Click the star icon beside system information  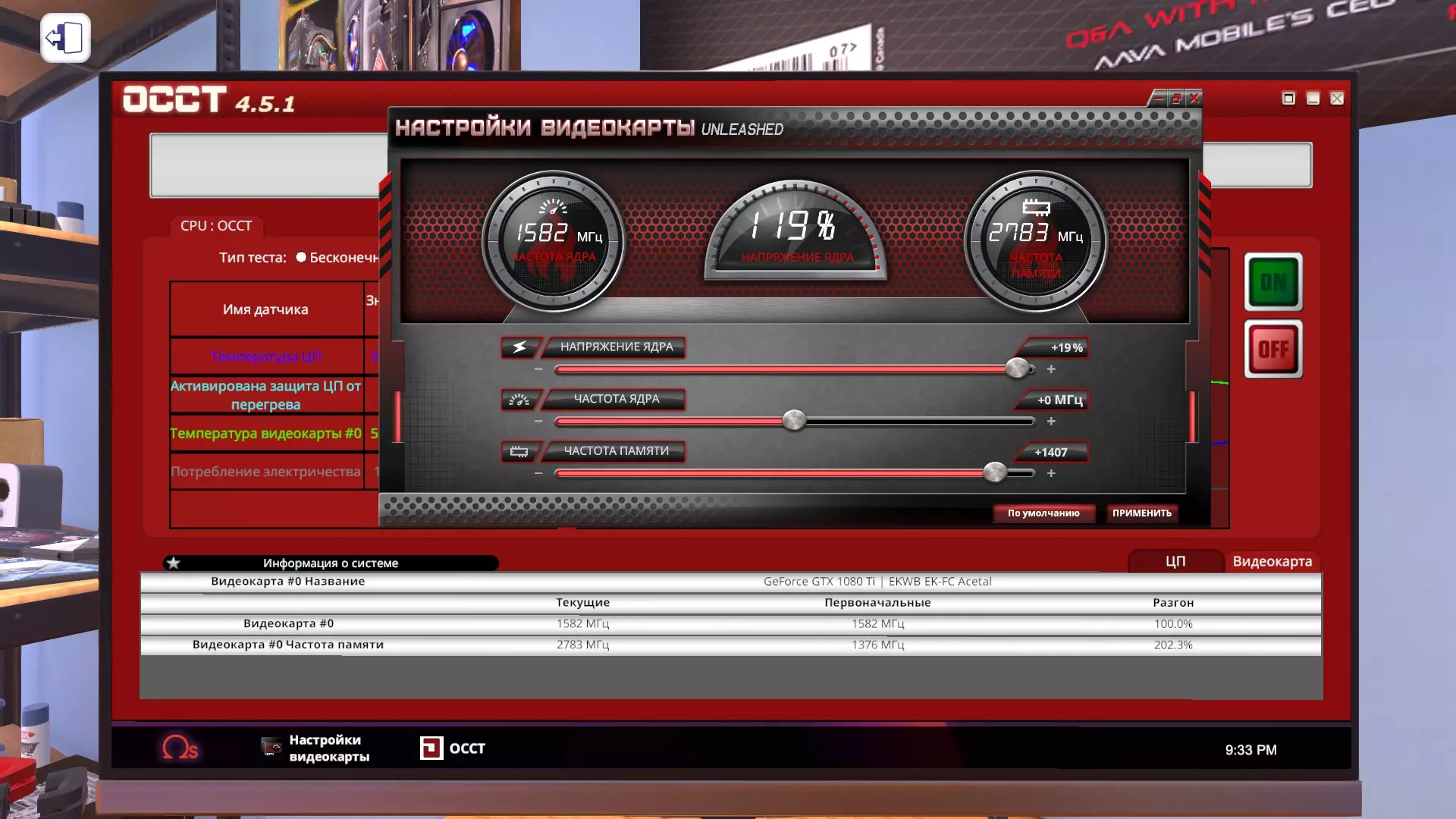(174, 563)
